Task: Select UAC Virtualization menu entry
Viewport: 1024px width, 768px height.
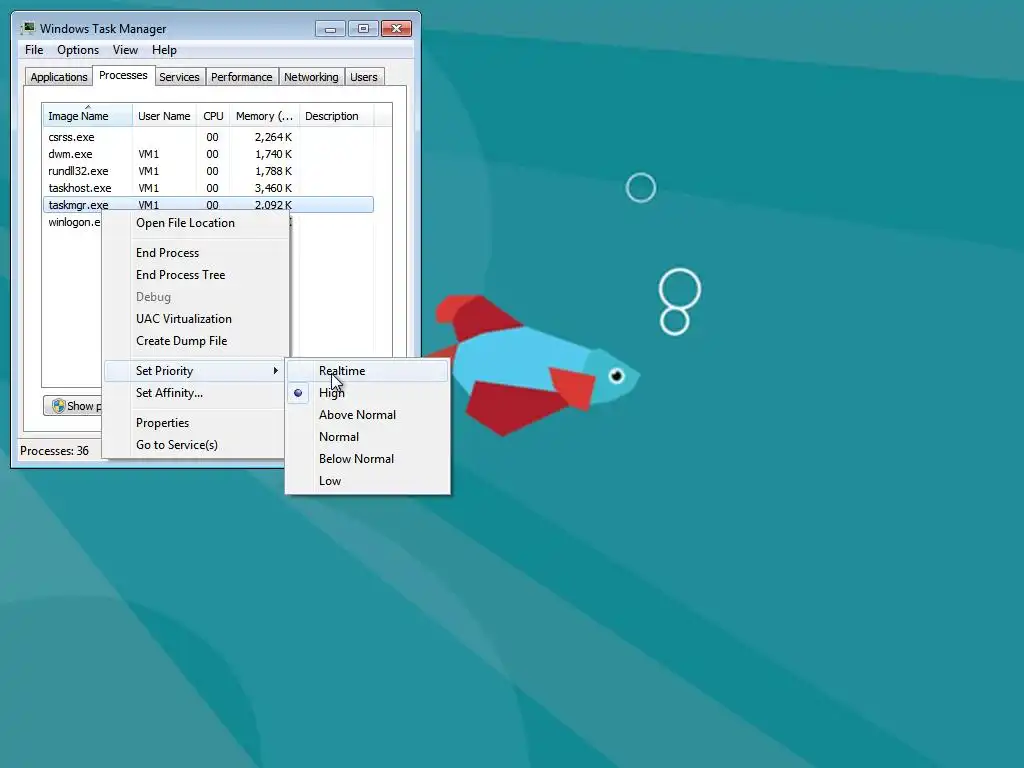Action: [x=195, y=319]
